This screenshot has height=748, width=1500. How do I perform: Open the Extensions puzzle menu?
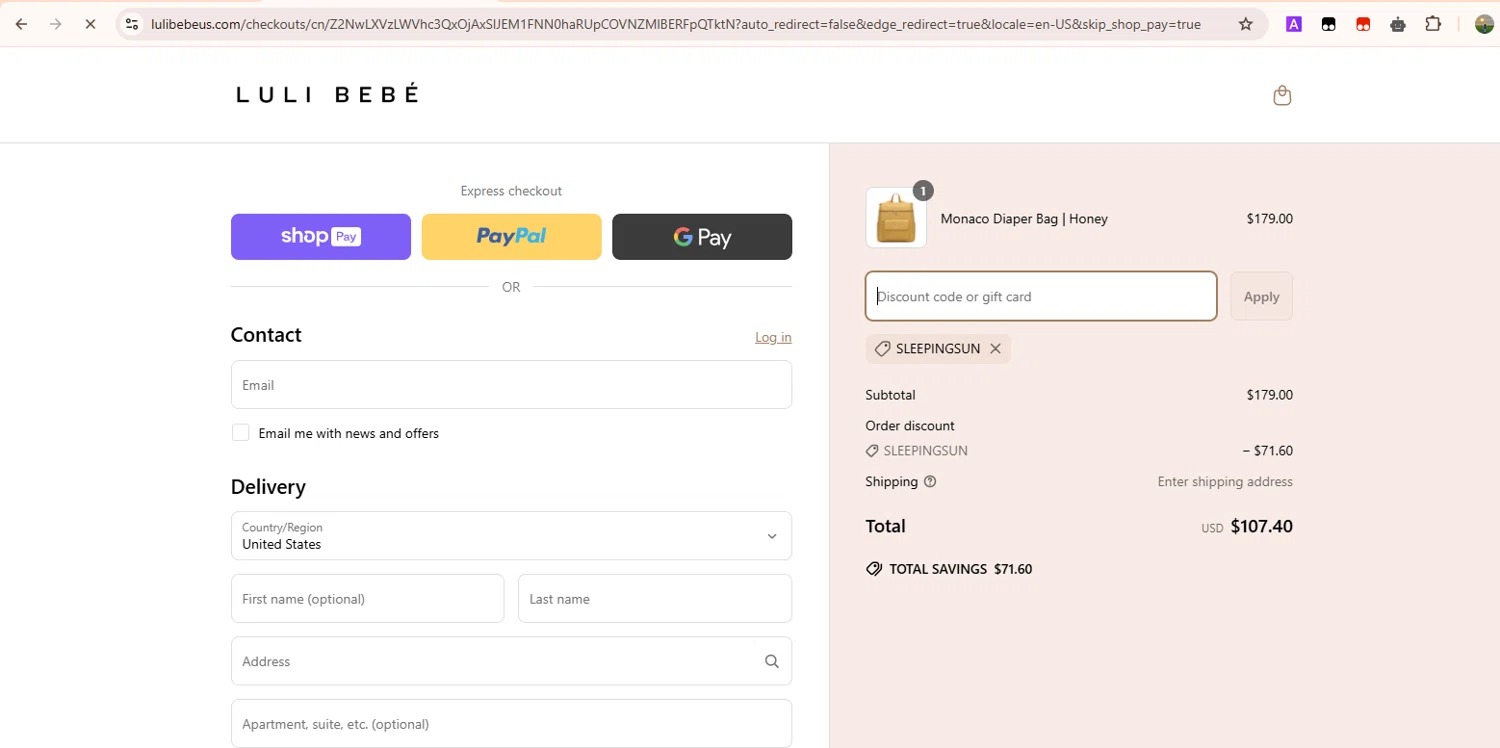tap(1433, 24)
